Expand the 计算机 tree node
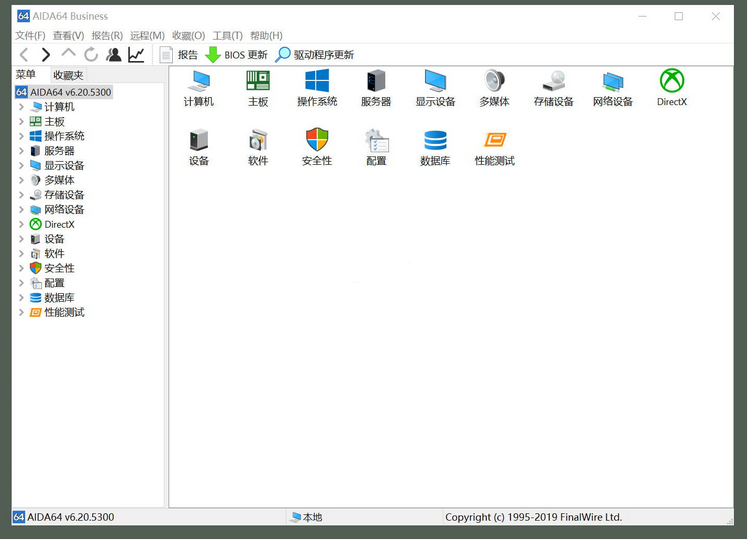Image resolution: width=748 pixels, height=541 pixels. click(21, 107)
